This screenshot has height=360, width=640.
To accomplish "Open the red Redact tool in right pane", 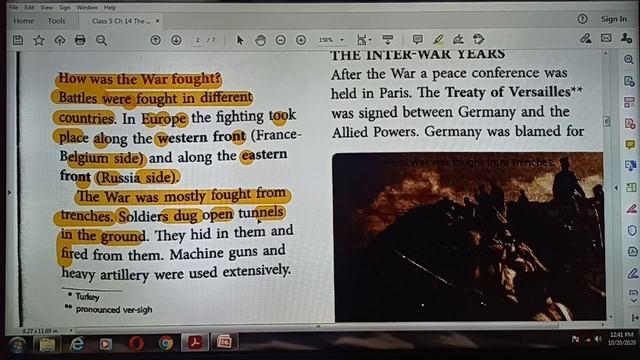I will tap(631, 209).
